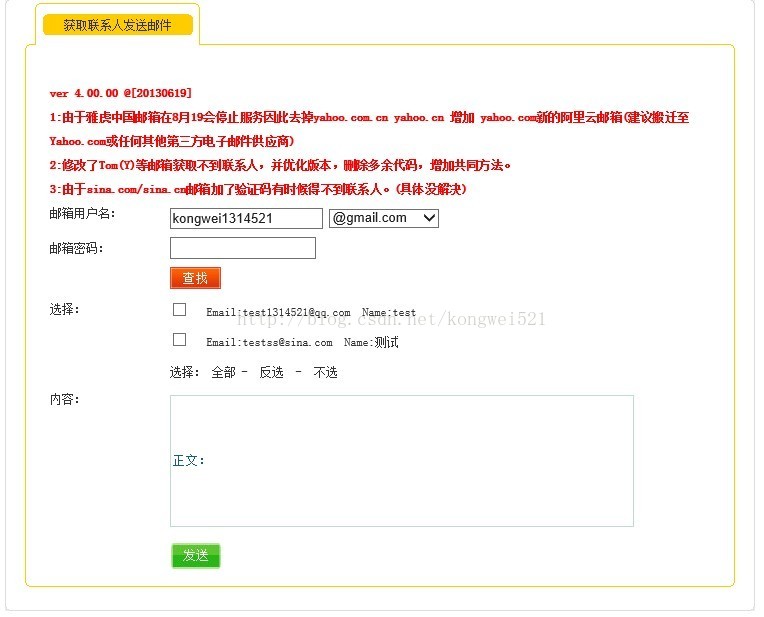Focus the 邮箱密码 password field

coord(243,248)
